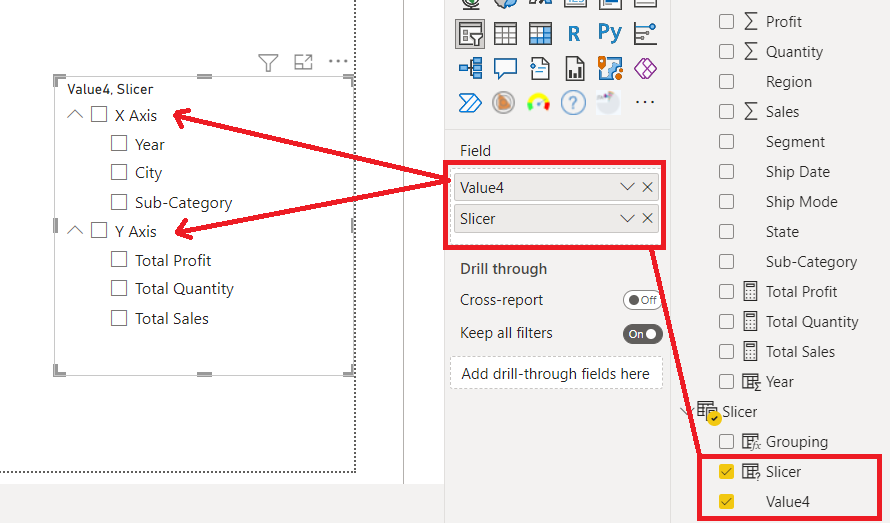Uncheck the Value4 field in Fields list
Viewport: 890px width, 523px height.
click(x=727, y=501)
